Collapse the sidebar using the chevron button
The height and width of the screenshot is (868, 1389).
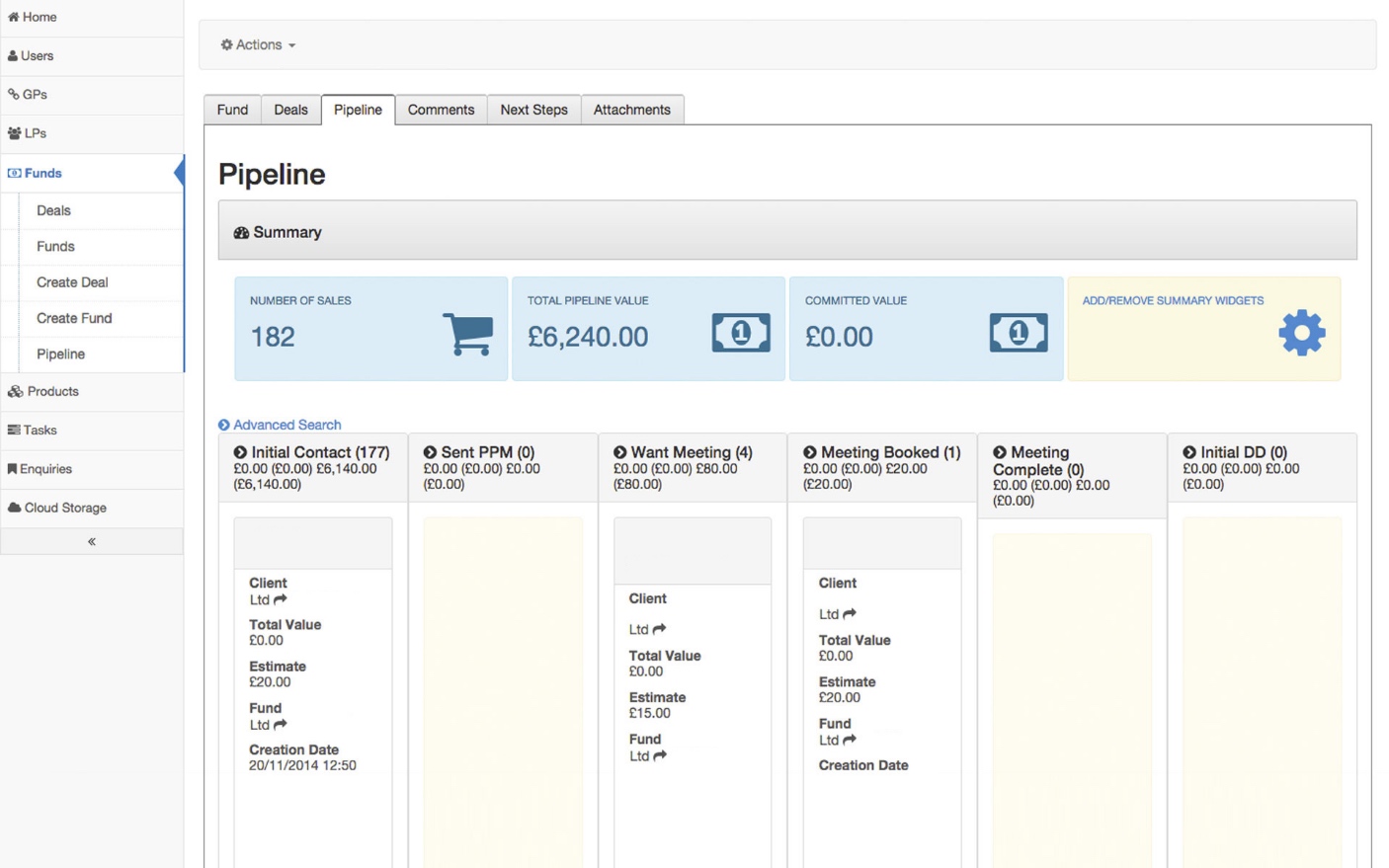91,540
